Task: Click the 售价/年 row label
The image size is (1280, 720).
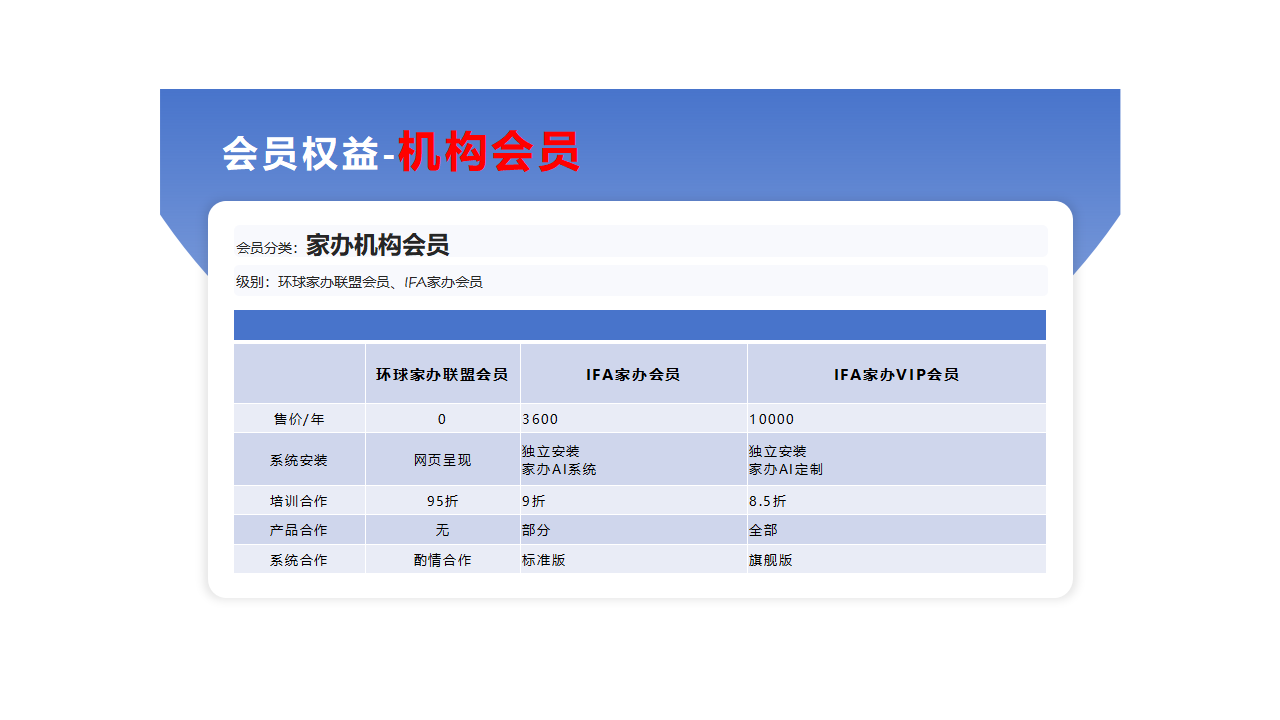Action: point(299,419)
